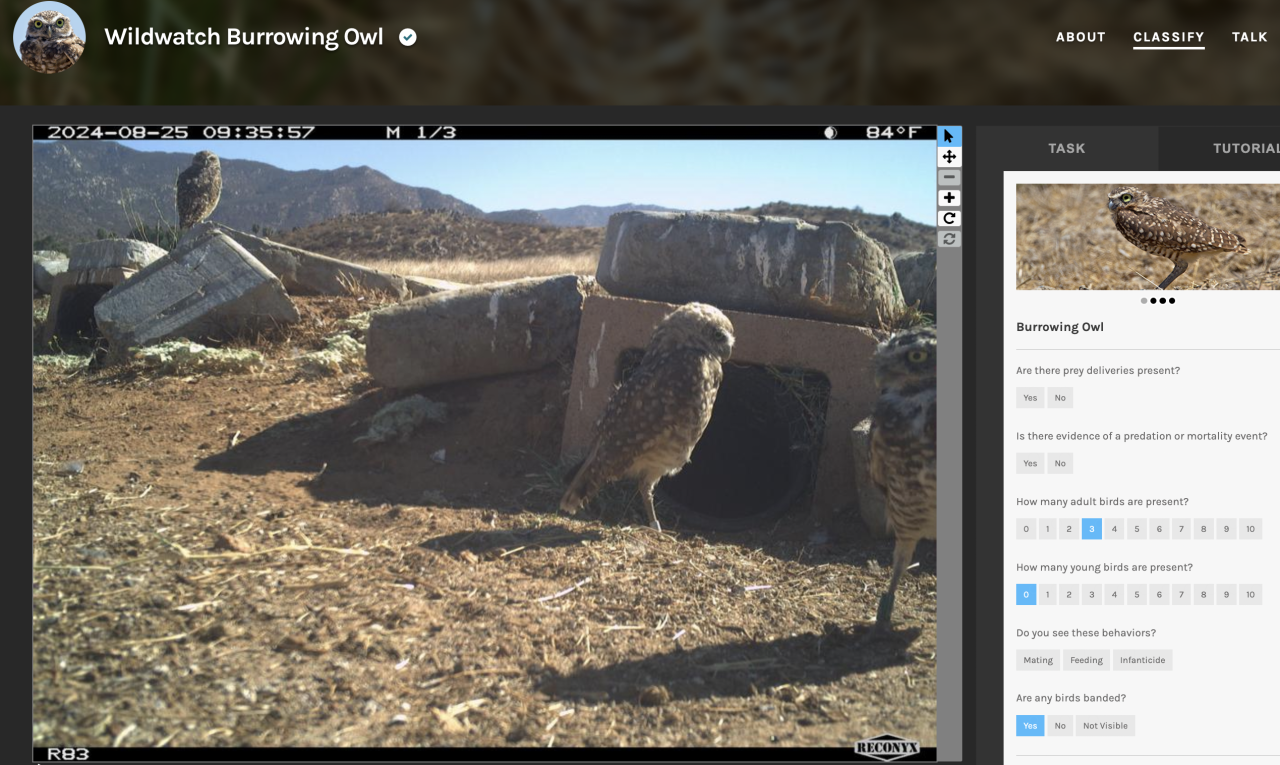Set young birds present to 10
This screenshot has height=765, width=1280.
click(1250, 594)
